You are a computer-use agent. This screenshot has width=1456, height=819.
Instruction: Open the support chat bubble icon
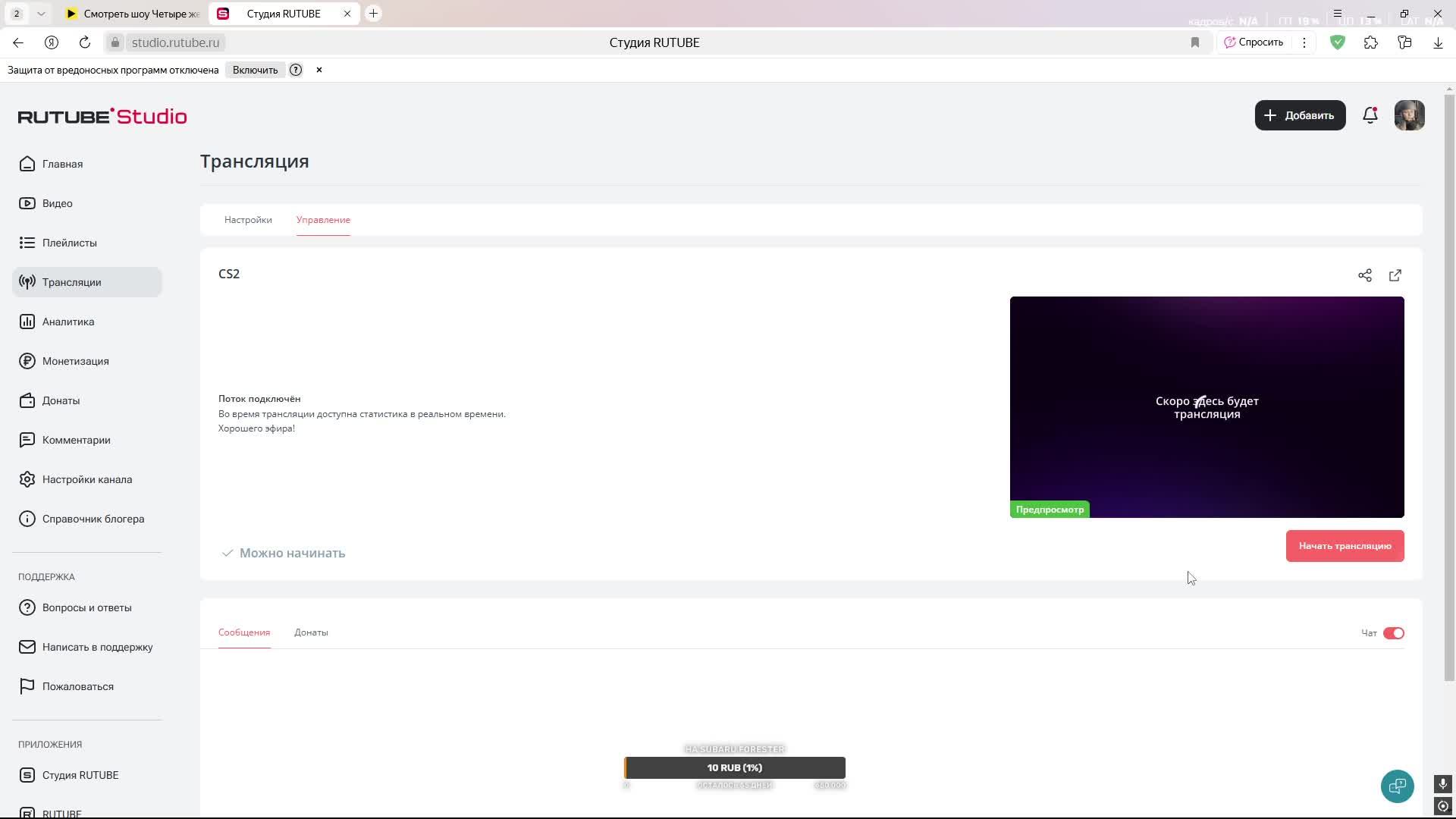(x=1397, y=786)
